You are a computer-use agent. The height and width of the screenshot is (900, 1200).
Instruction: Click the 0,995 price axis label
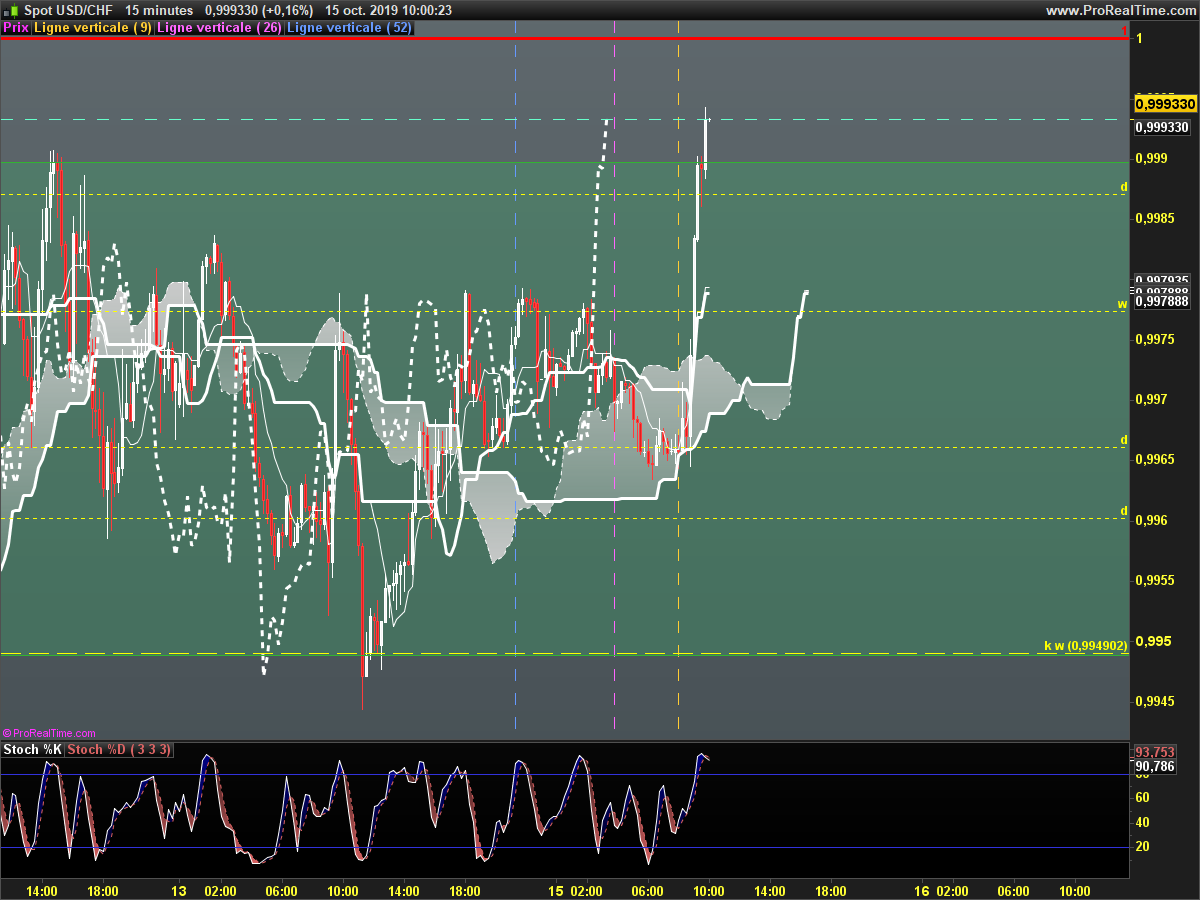click(x=1153, y=641)
